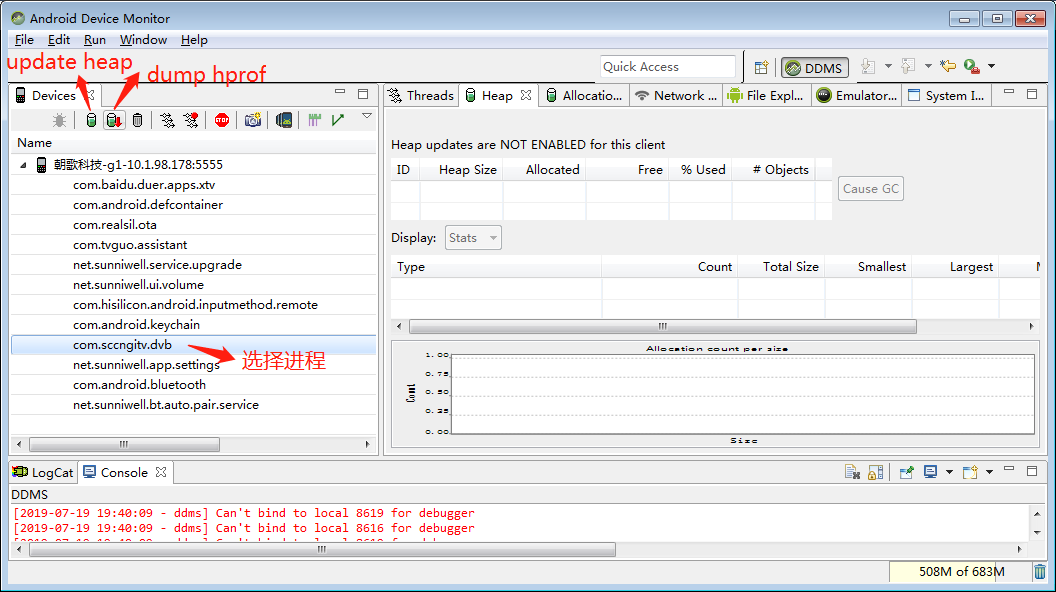Image resolution: width=1056 pixels, height=592 pixels.
Task: Maximize the Heap view panel
Action: tap(1032, 94)
